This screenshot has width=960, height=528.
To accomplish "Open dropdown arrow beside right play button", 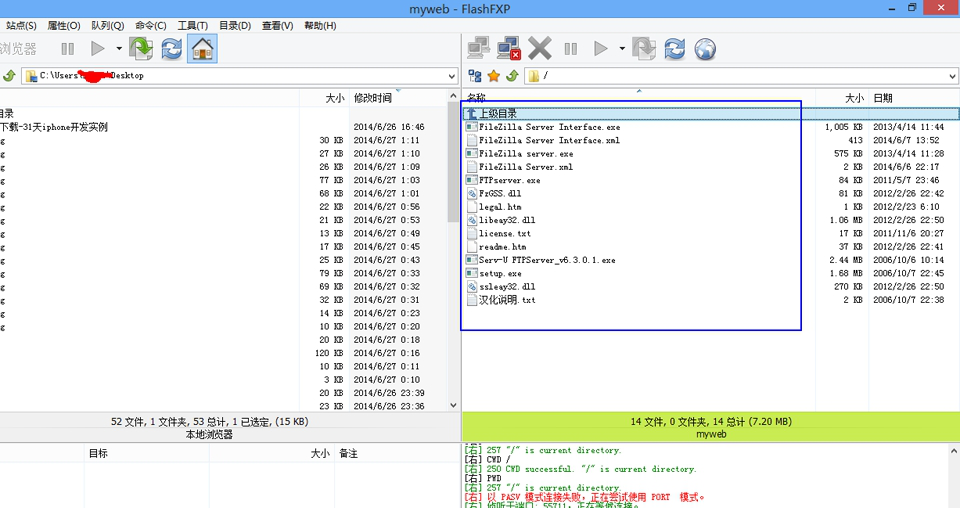I will tap(622, 48).
